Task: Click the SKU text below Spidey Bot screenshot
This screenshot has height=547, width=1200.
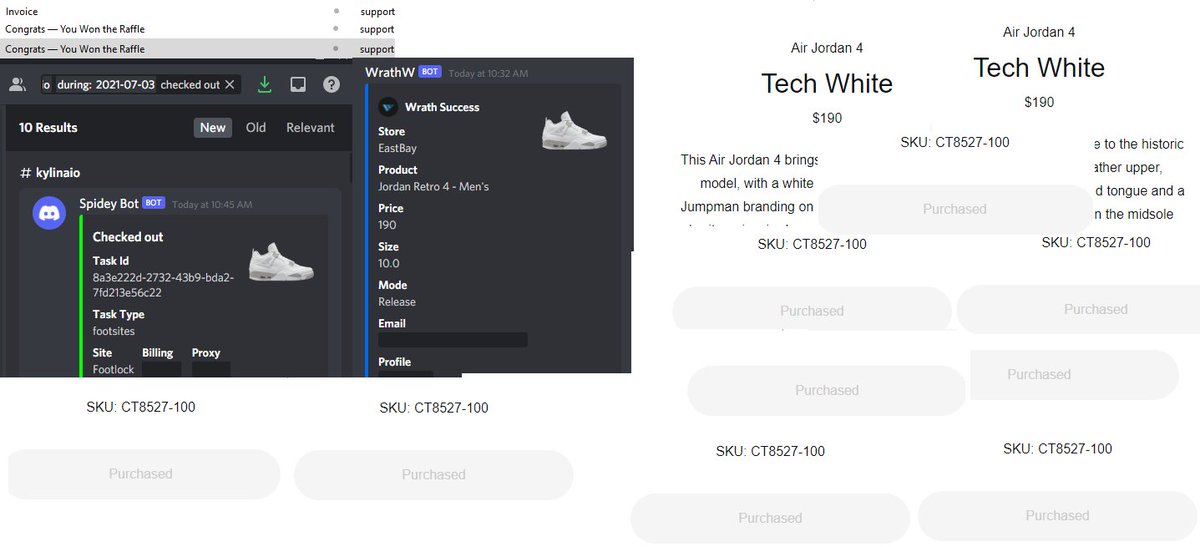Action: click(141, 407)
